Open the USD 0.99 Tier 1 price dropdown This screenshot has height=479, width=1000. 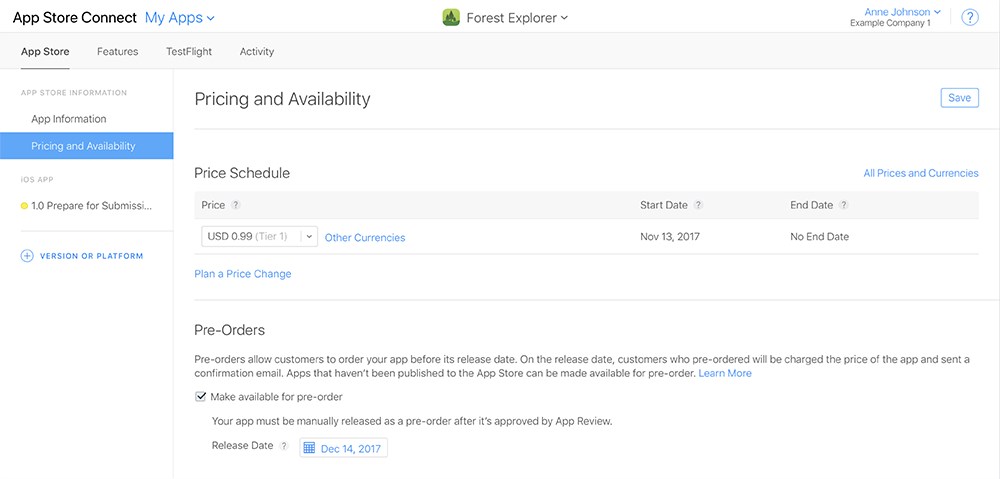pos(260,237)
